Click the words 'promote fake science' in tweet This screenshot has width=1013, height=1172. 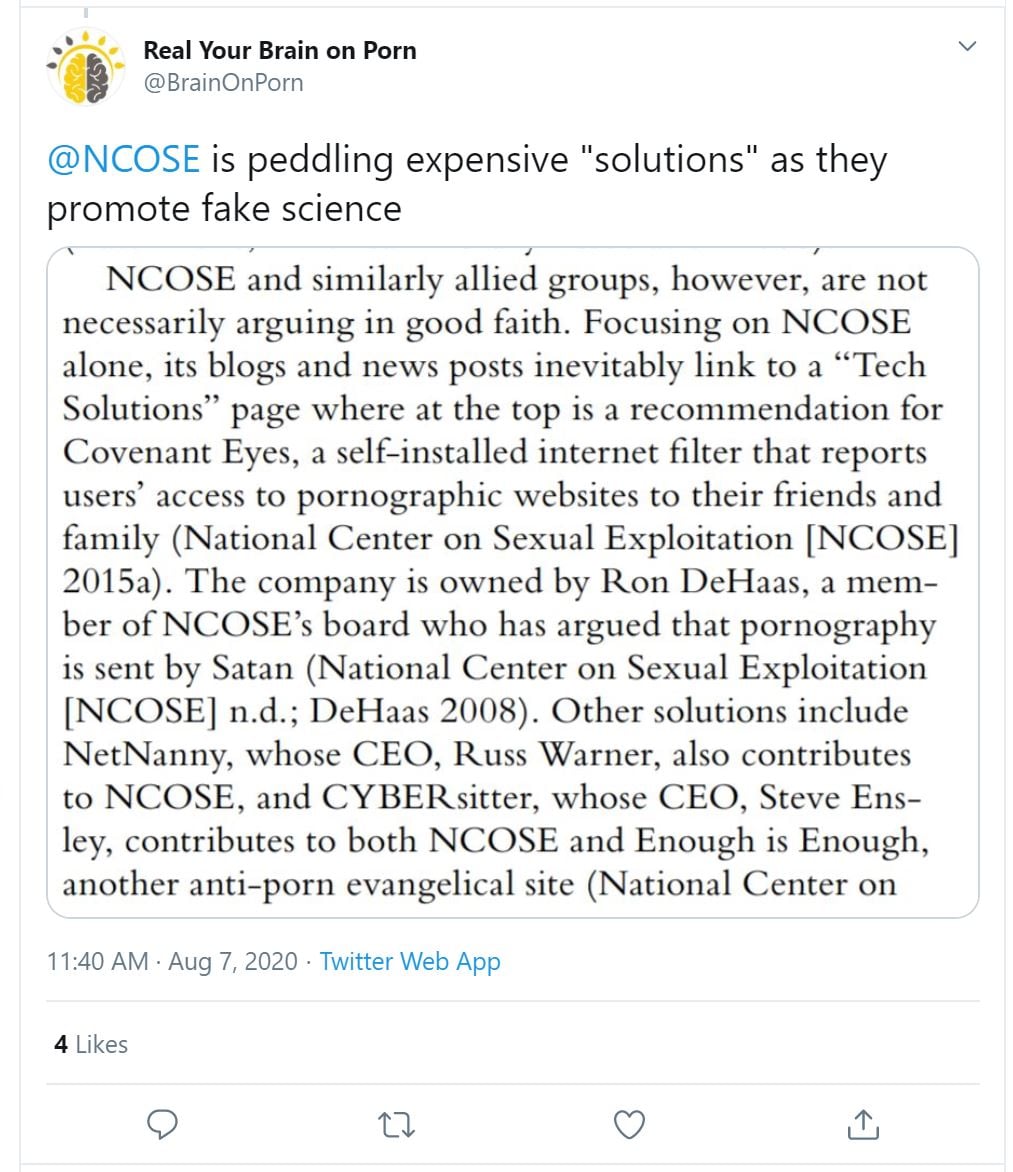(224, 209)
